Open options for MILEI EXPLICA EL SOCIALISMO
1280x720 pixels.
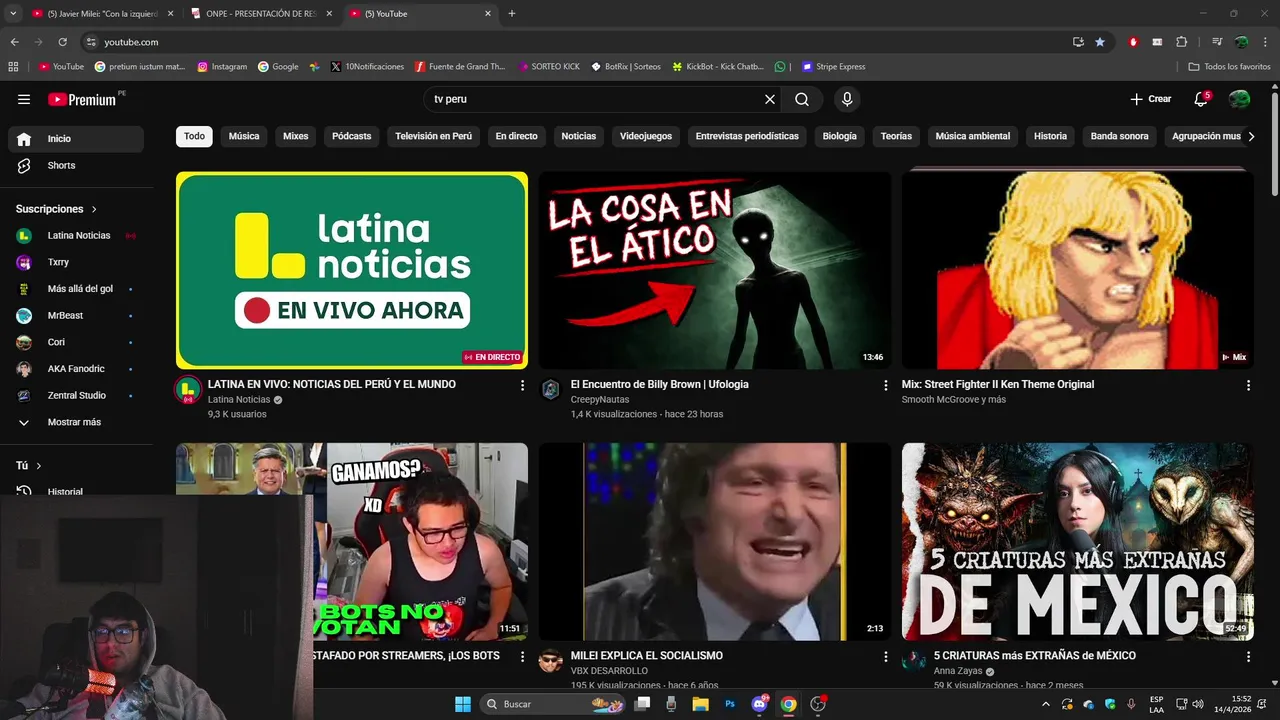(885, 657)
